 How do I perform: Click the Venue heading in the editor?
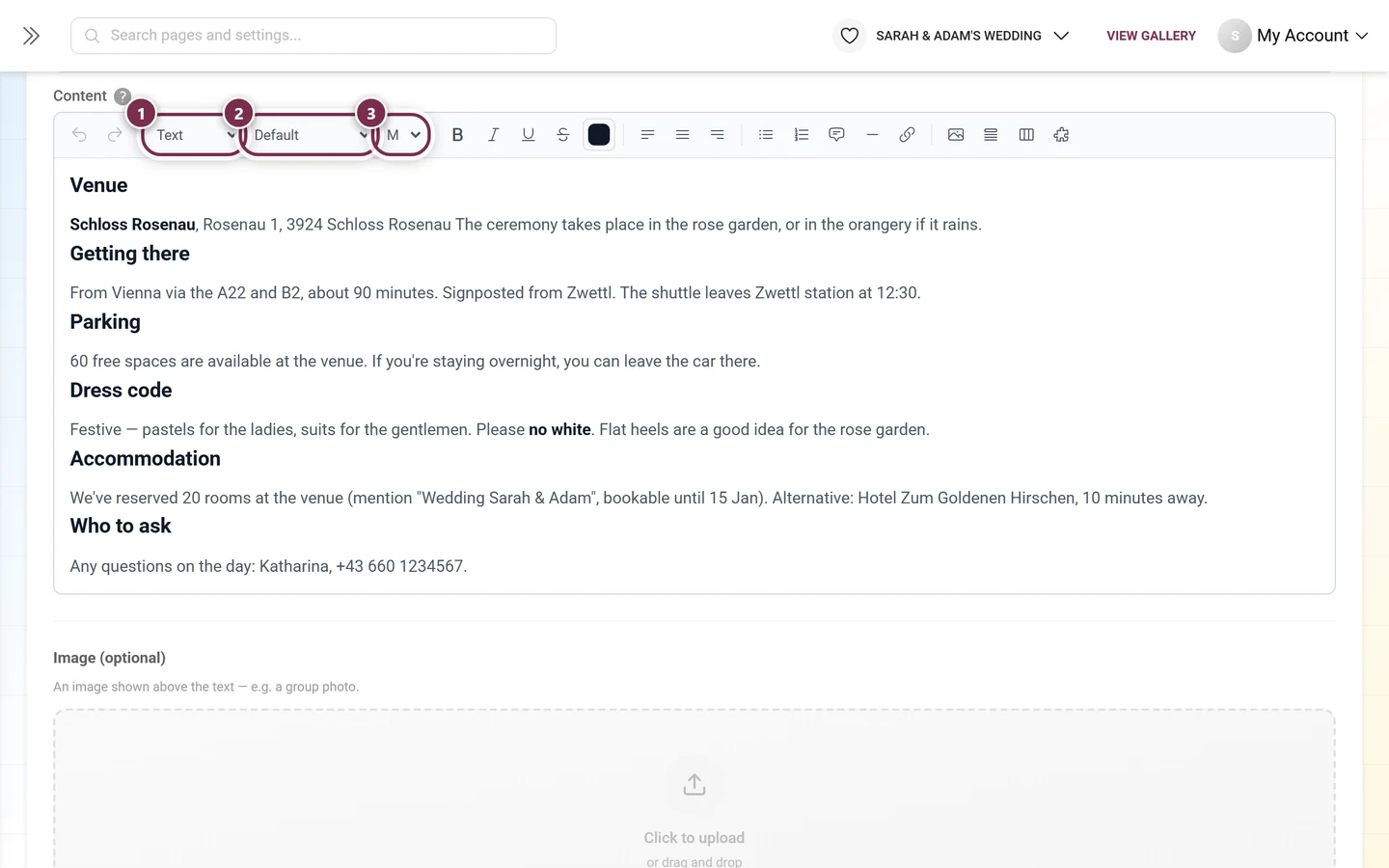click(98, 185)
